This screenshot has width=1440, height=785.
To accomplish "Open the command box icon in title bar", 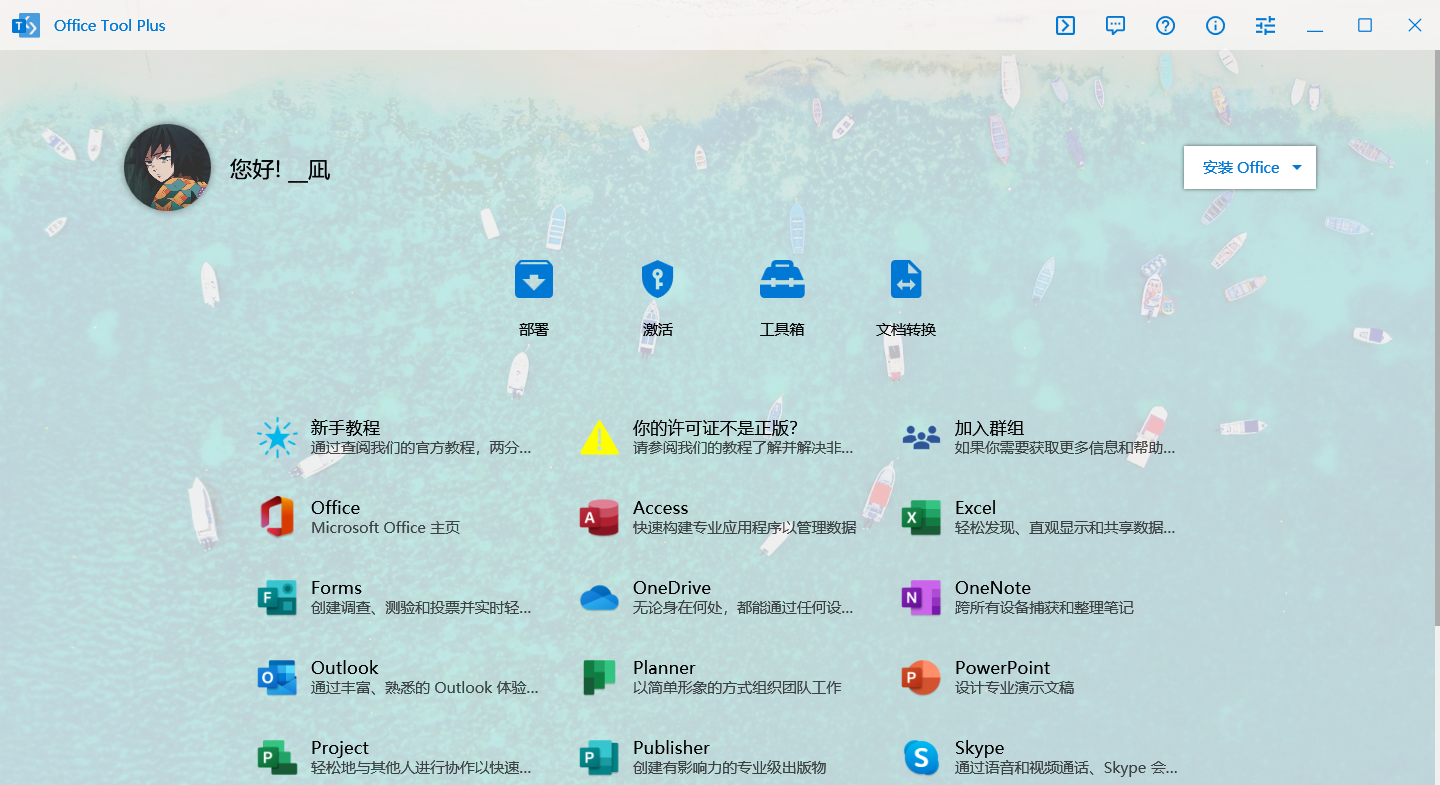I will (1065, 26).
